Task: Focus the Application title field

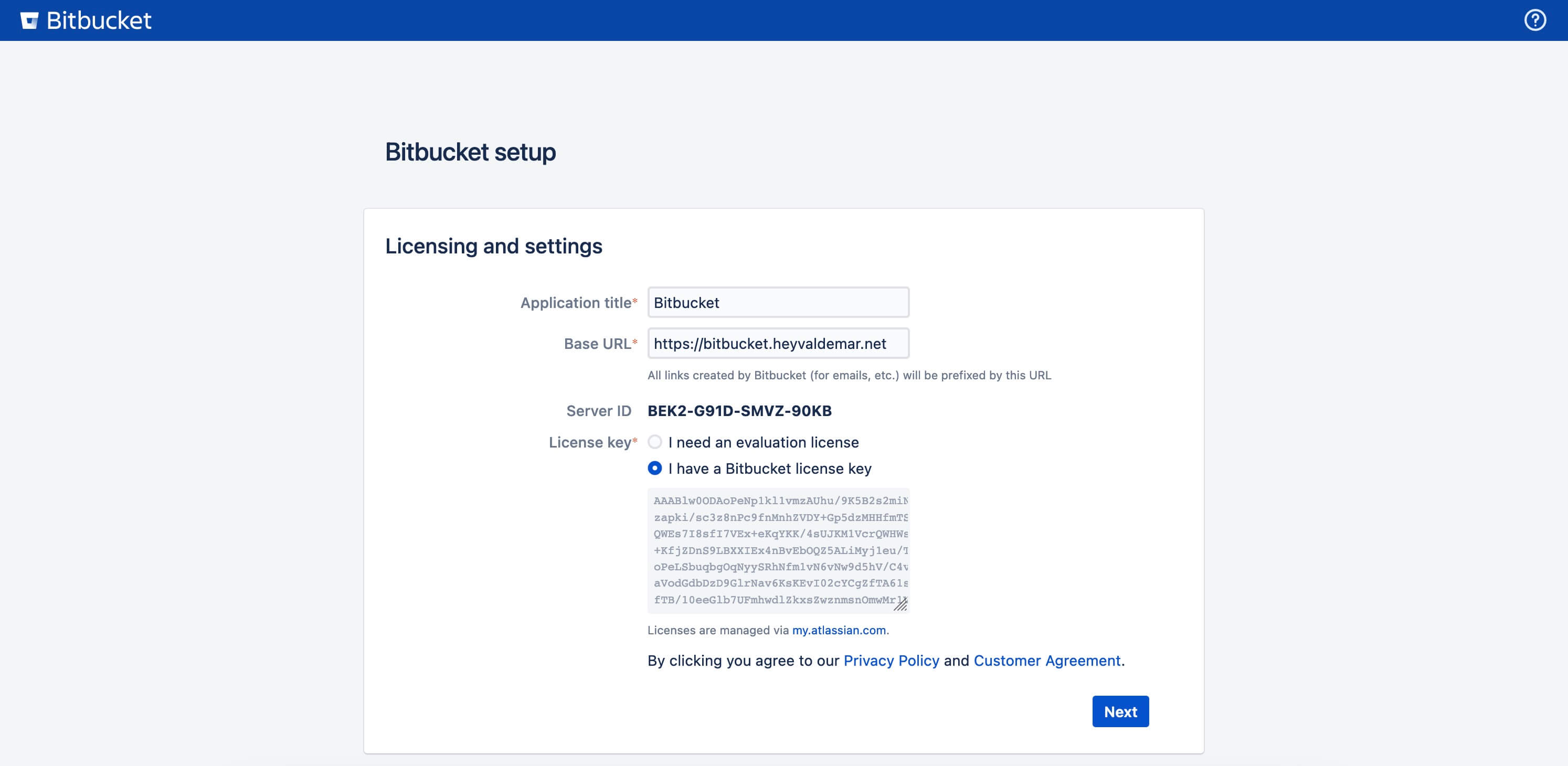Action: tap(778, 302)
